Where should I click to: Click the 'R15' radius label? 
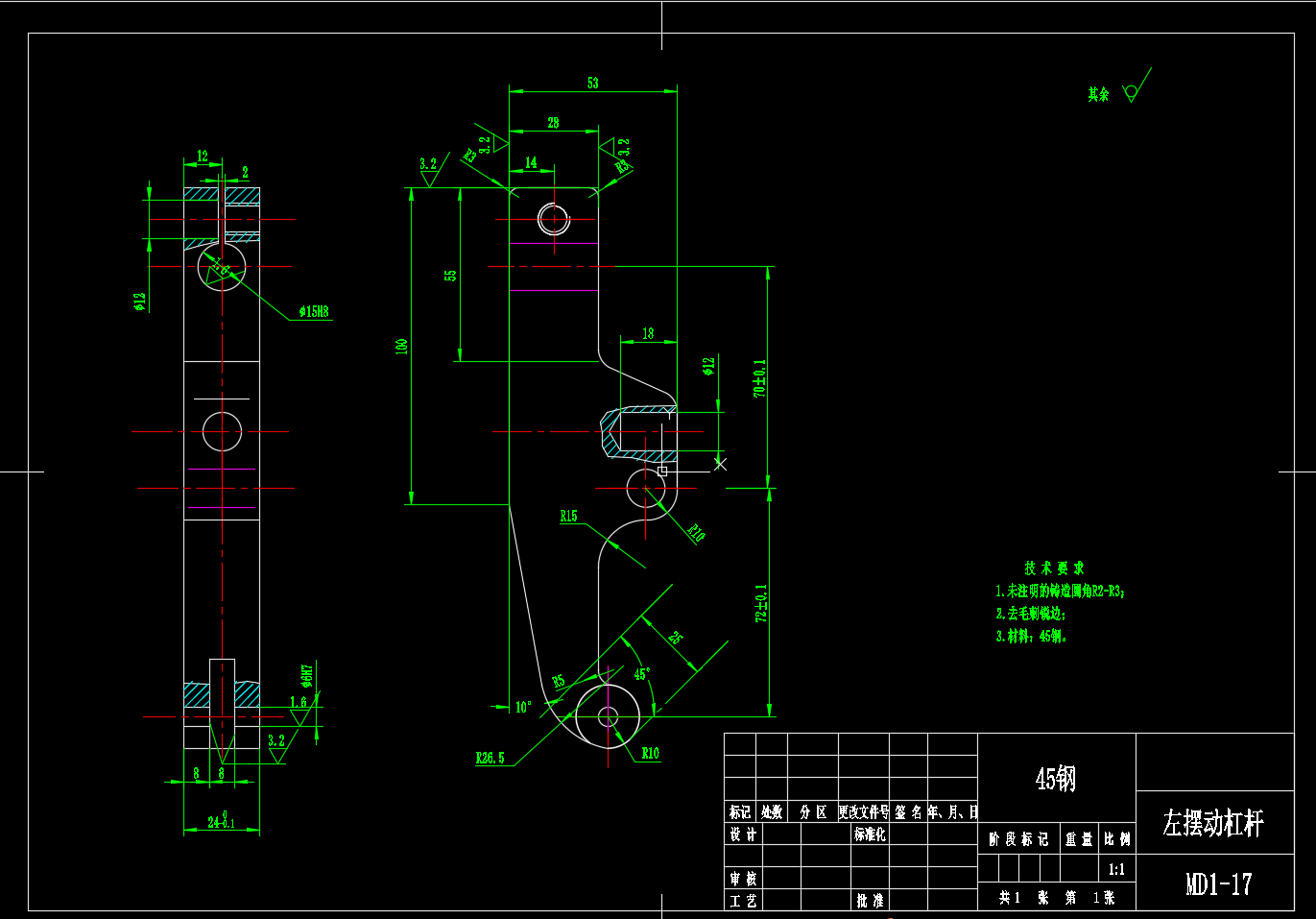569,517
